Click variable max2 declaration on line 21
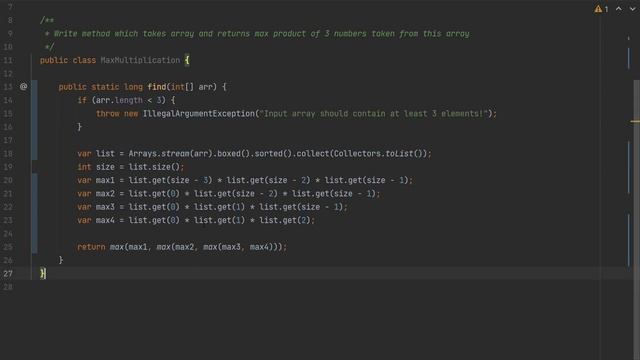The image size is (640, 360). point(105,193)
